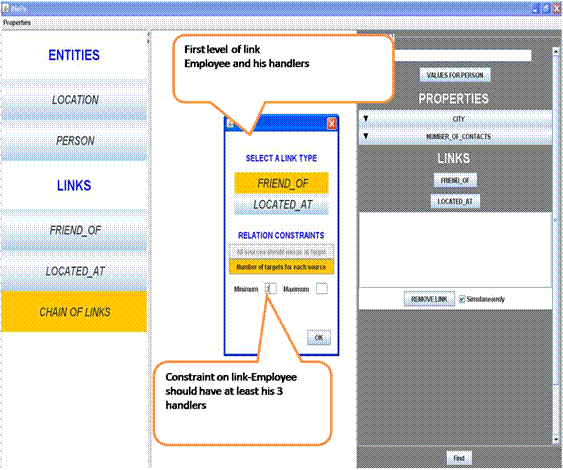Screen dimensions: 563x470
Task: Close the link type dialog
Action: click(332, 124)
